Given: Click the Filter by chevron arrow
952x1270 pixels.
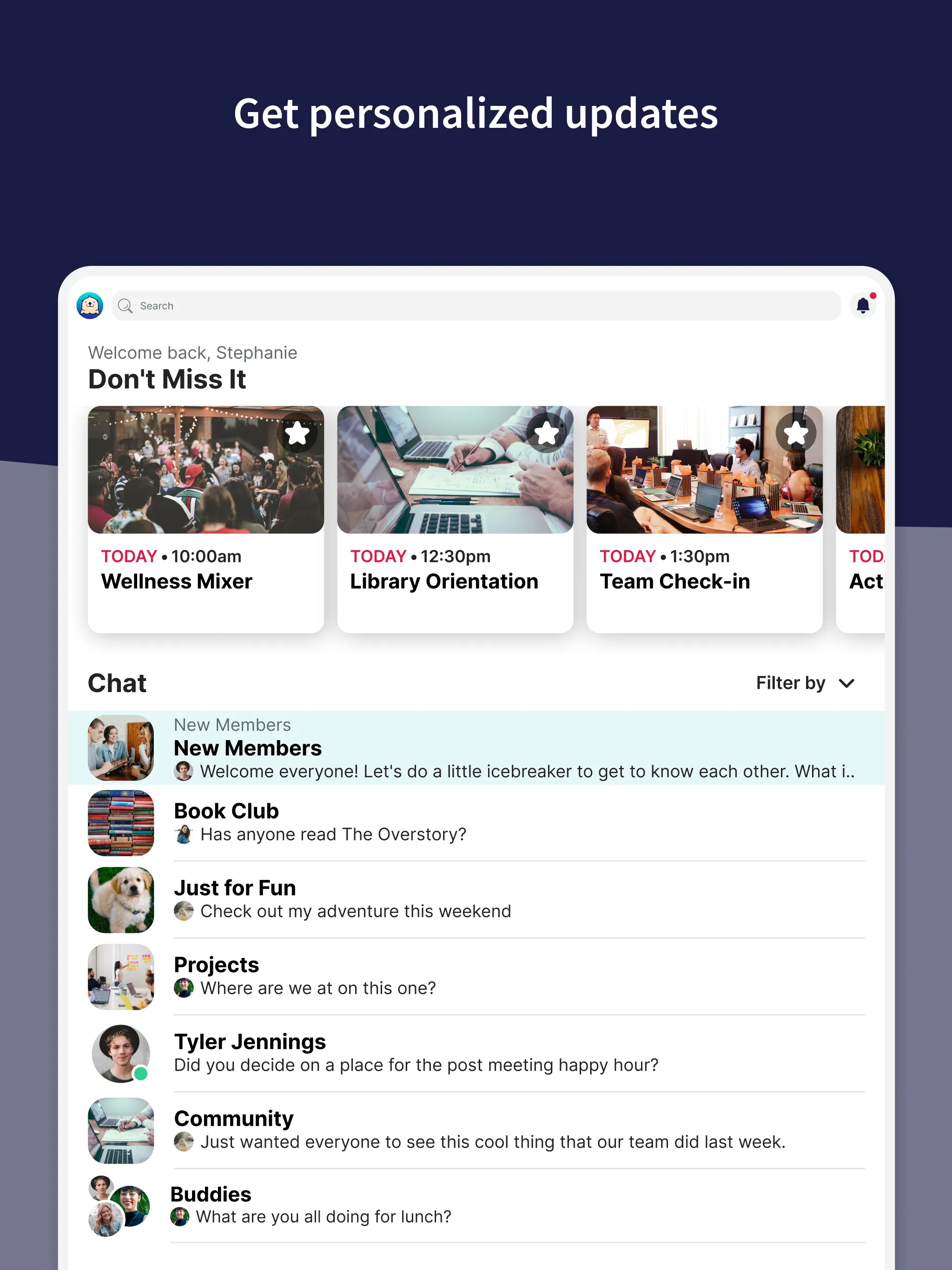Looking at the screenshot, I should click(855, 683).
